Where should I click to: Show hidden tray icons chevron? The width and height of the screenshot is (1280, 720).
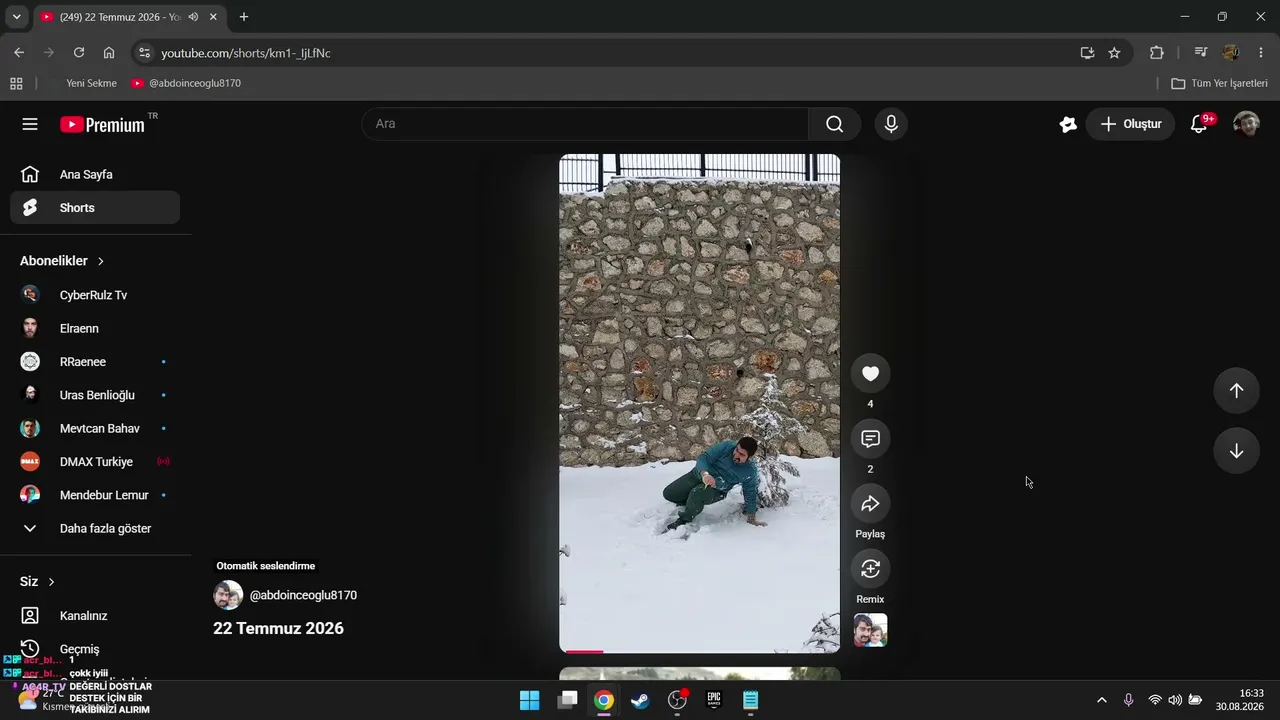pyautogui.click(x=1102, y=700)
